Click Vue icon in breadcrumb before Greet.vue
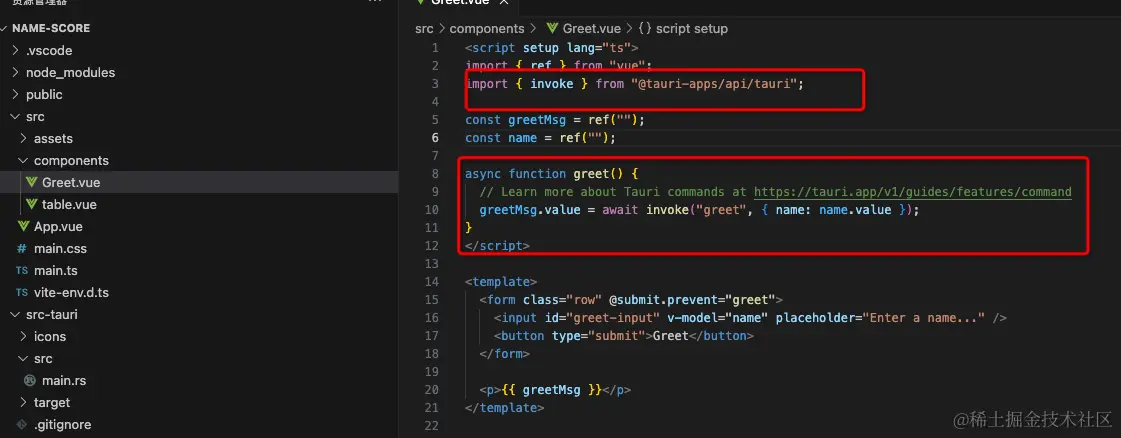Viewport: 1121px width, 438px height. pyautogui.click(x=552, y=29)
